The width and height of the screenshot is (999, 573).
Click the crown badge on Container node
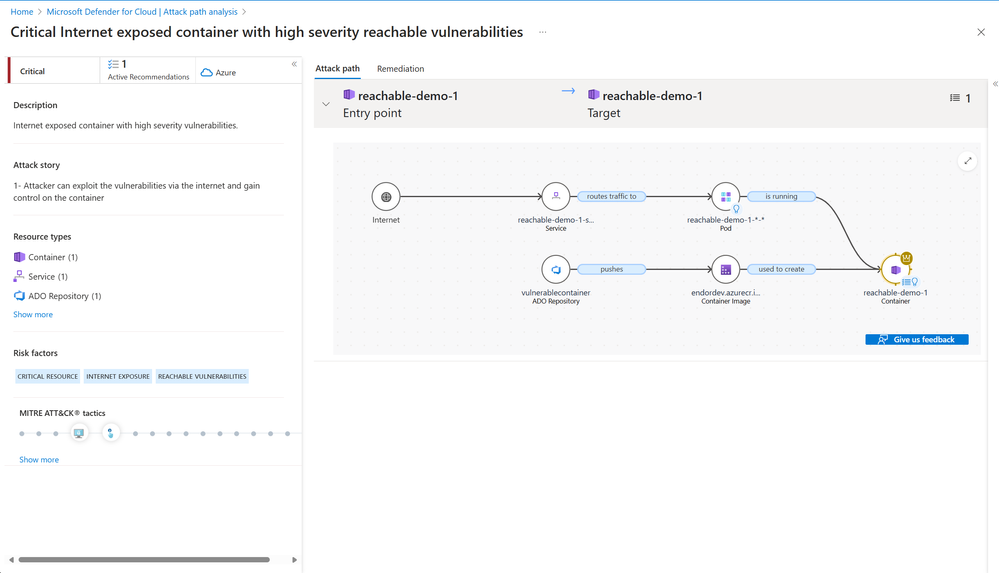click(x=907, y=258)
